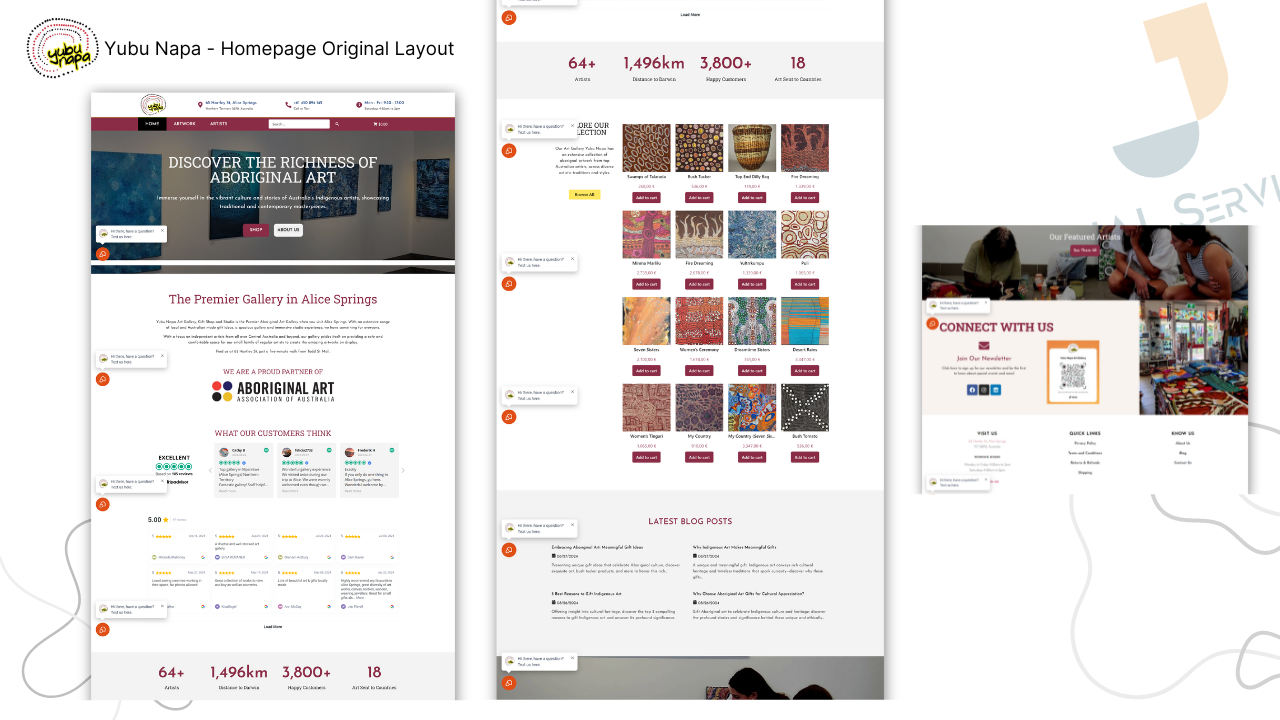Open the Contact Us footer link
Image resolution: width=1280 pixels, height=720 pixels.
pyautogui.click(x=1183, y=463)
